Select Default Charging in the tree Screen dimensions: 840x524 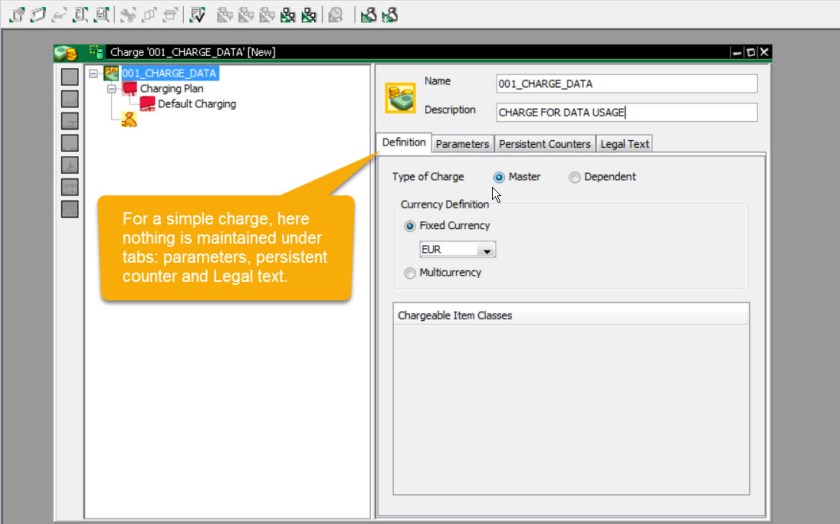[x=196, y=104]
